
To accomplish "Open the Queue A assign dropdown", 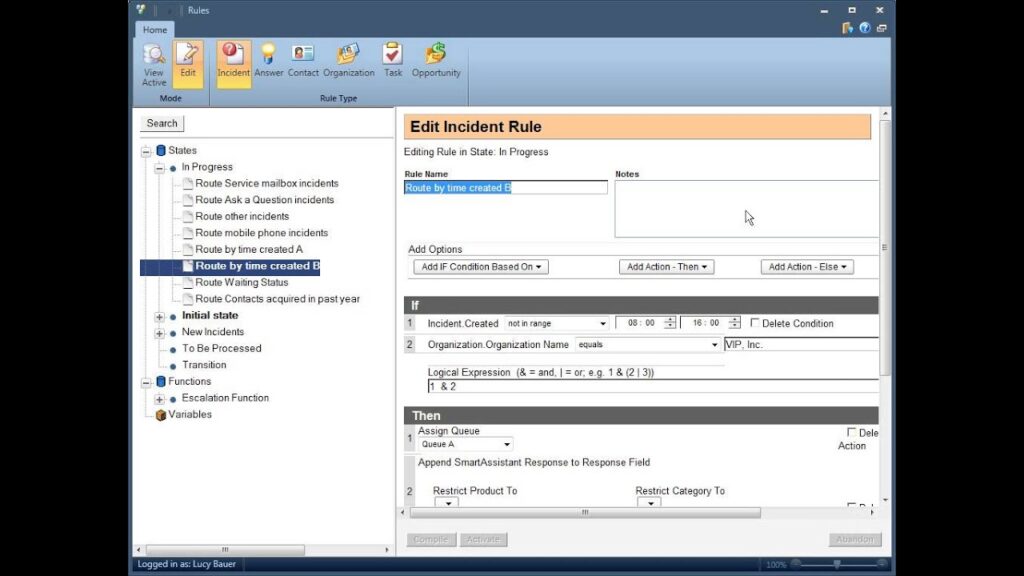I will tap(466, 444).
